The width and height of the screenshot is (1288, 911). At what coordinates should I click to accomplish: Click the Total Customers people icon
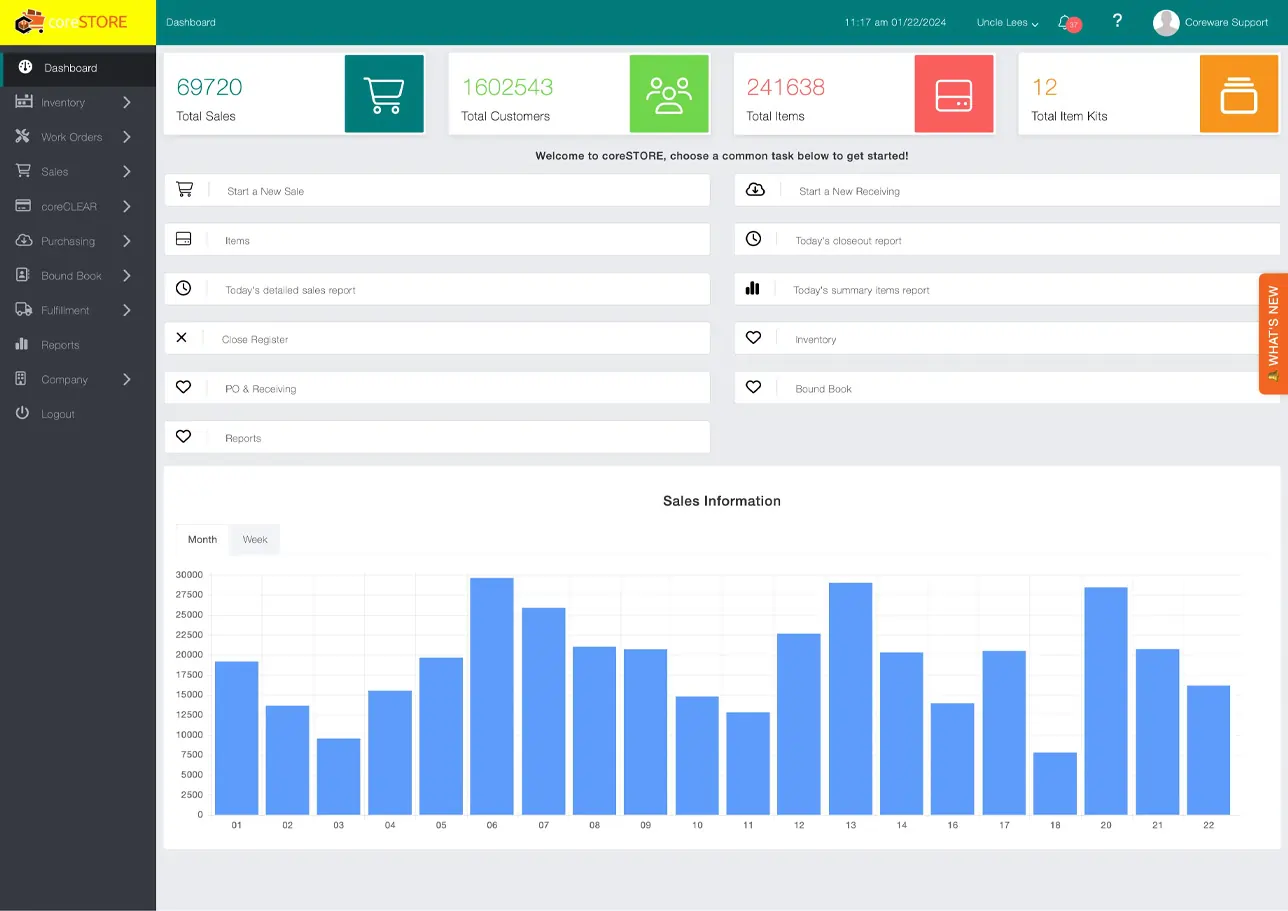pyautogui.click(x=669, y=94)
